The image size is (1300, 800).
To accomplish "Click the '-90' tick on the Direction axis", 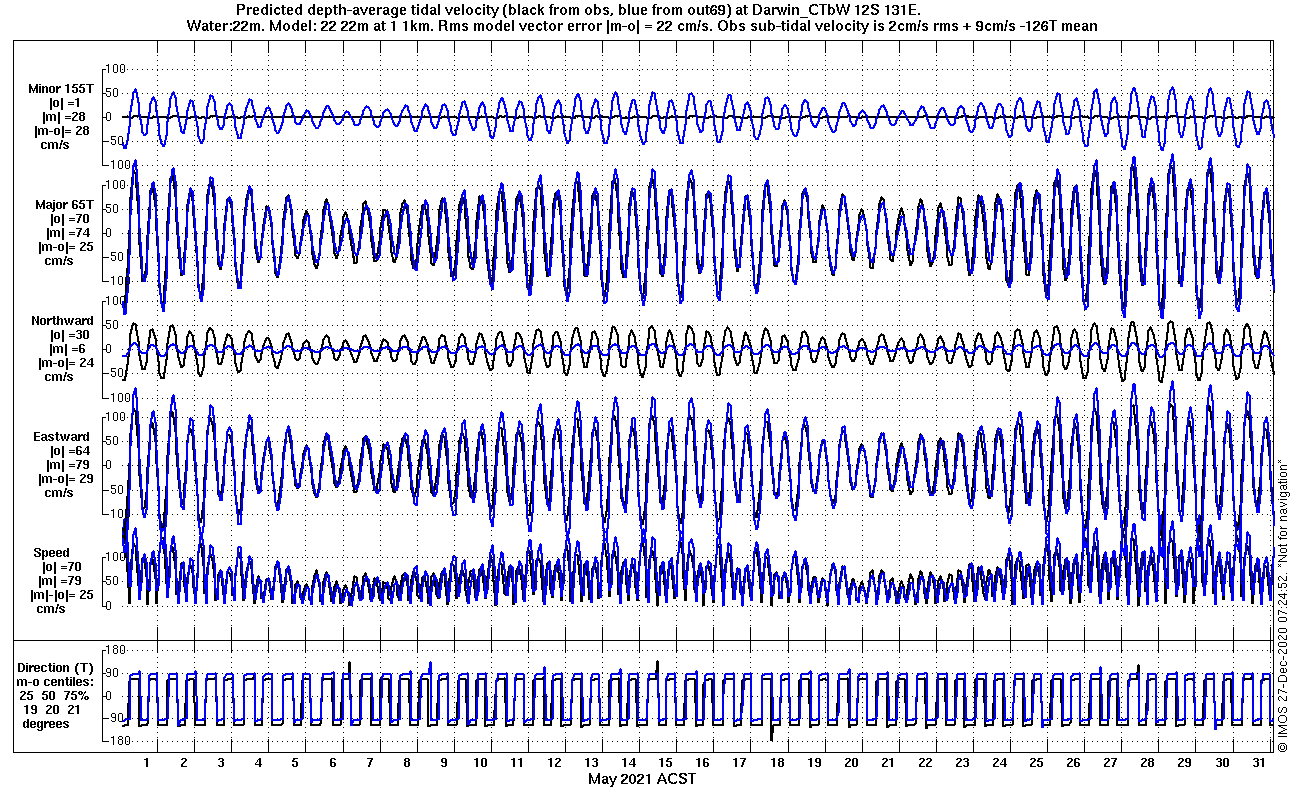I will tap(114, 718).
